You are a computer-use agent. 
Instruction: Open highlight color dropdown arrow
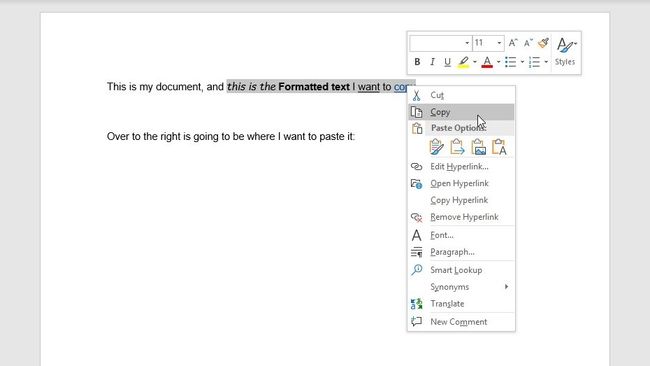(475, 62)
